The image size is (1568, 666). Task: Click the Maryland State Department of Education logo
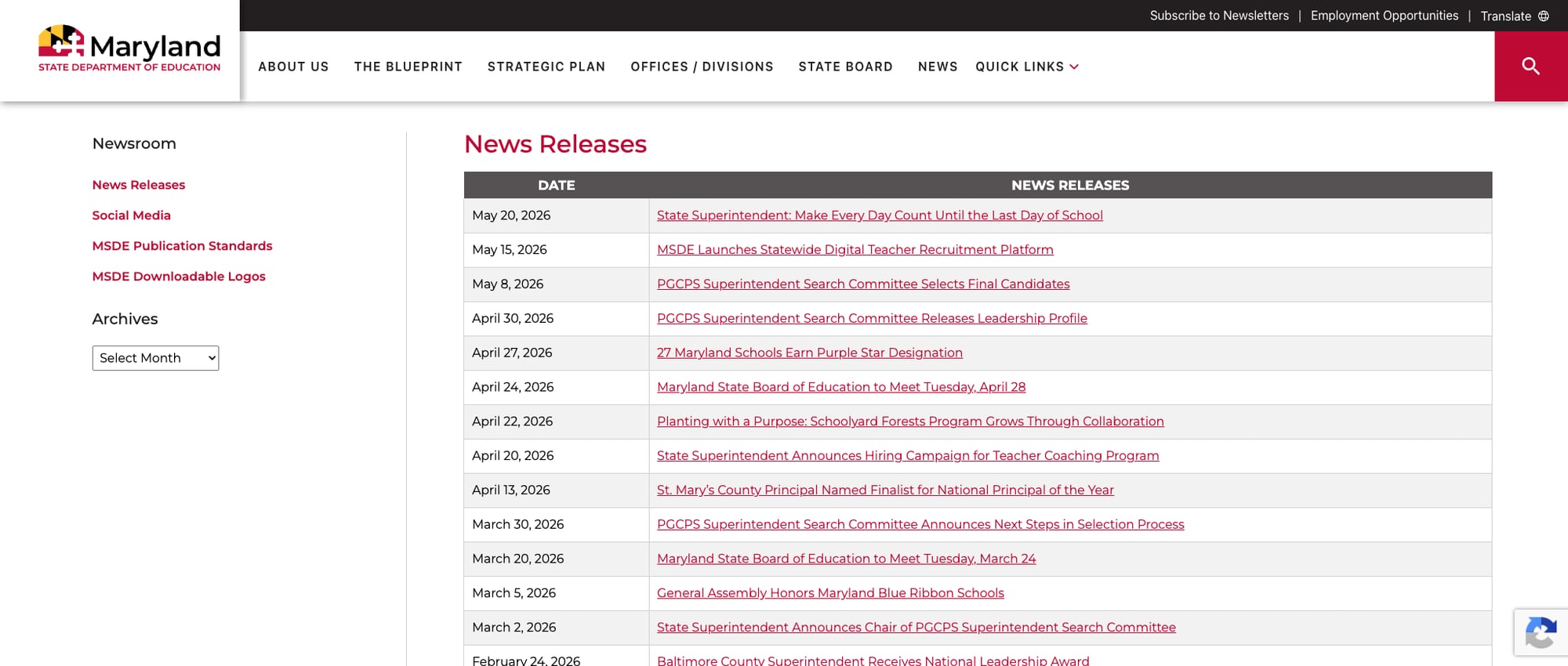click(x=129, y=49)
